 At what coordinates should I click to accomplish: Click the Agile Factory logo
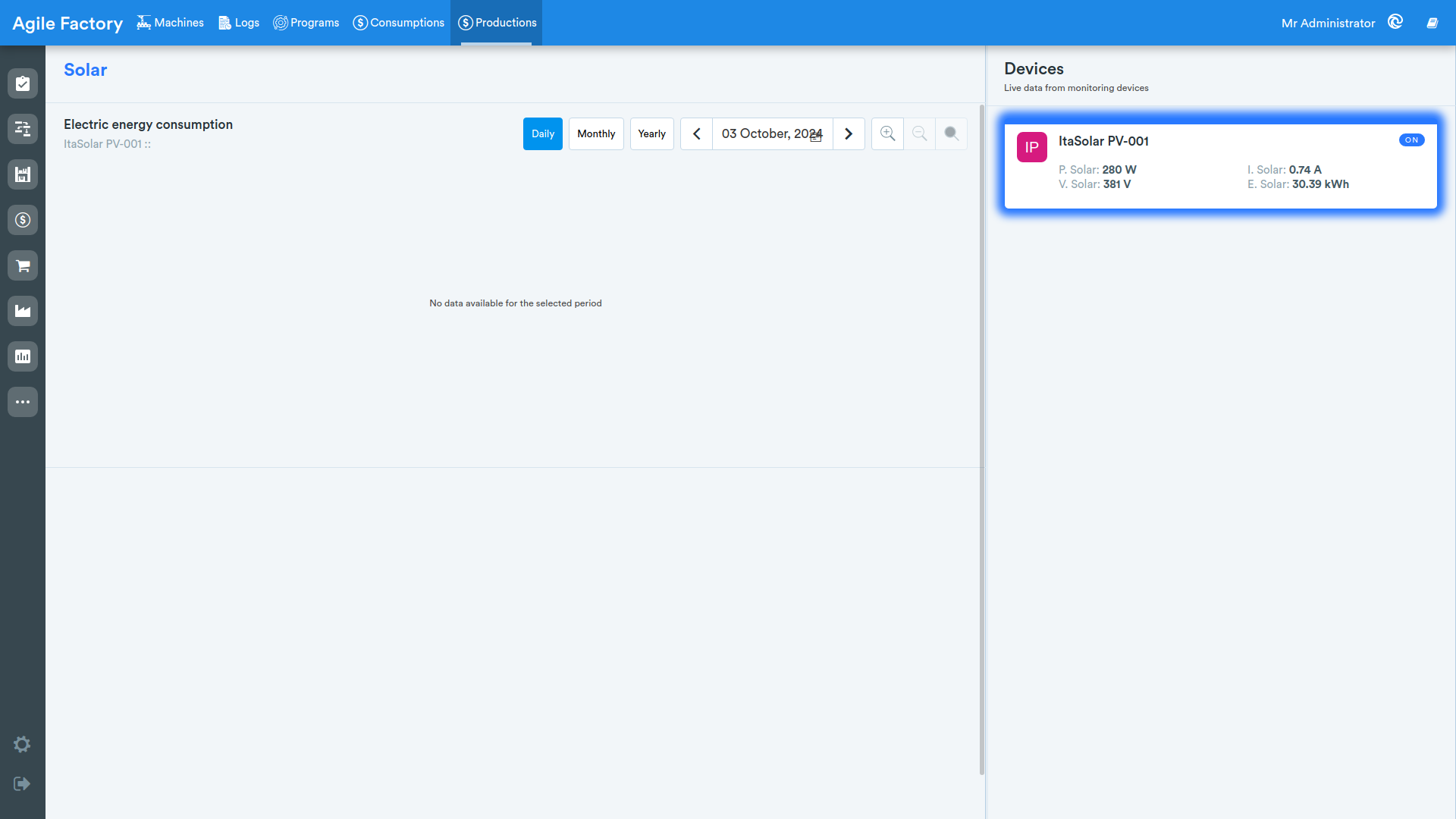[67, 24]
